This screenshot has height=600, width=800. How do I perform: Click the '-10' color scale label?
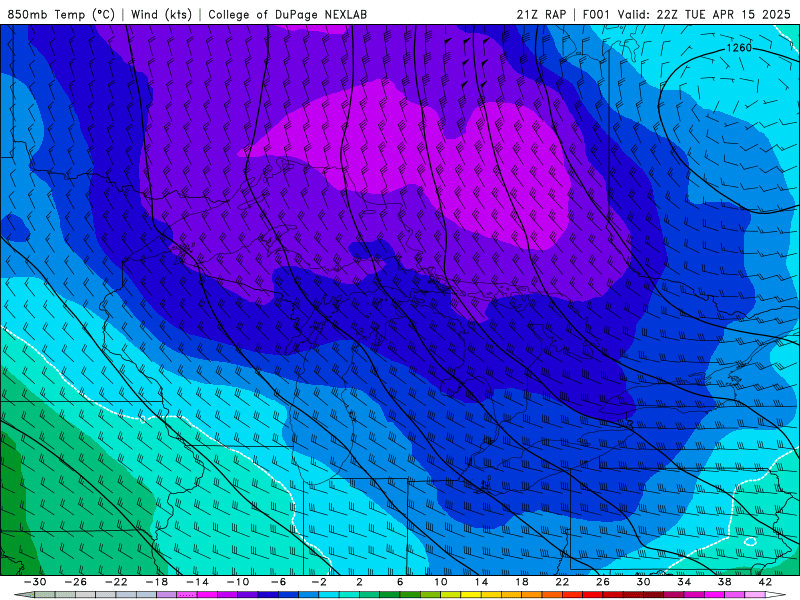pyautogui.click(x=238, y=582)
